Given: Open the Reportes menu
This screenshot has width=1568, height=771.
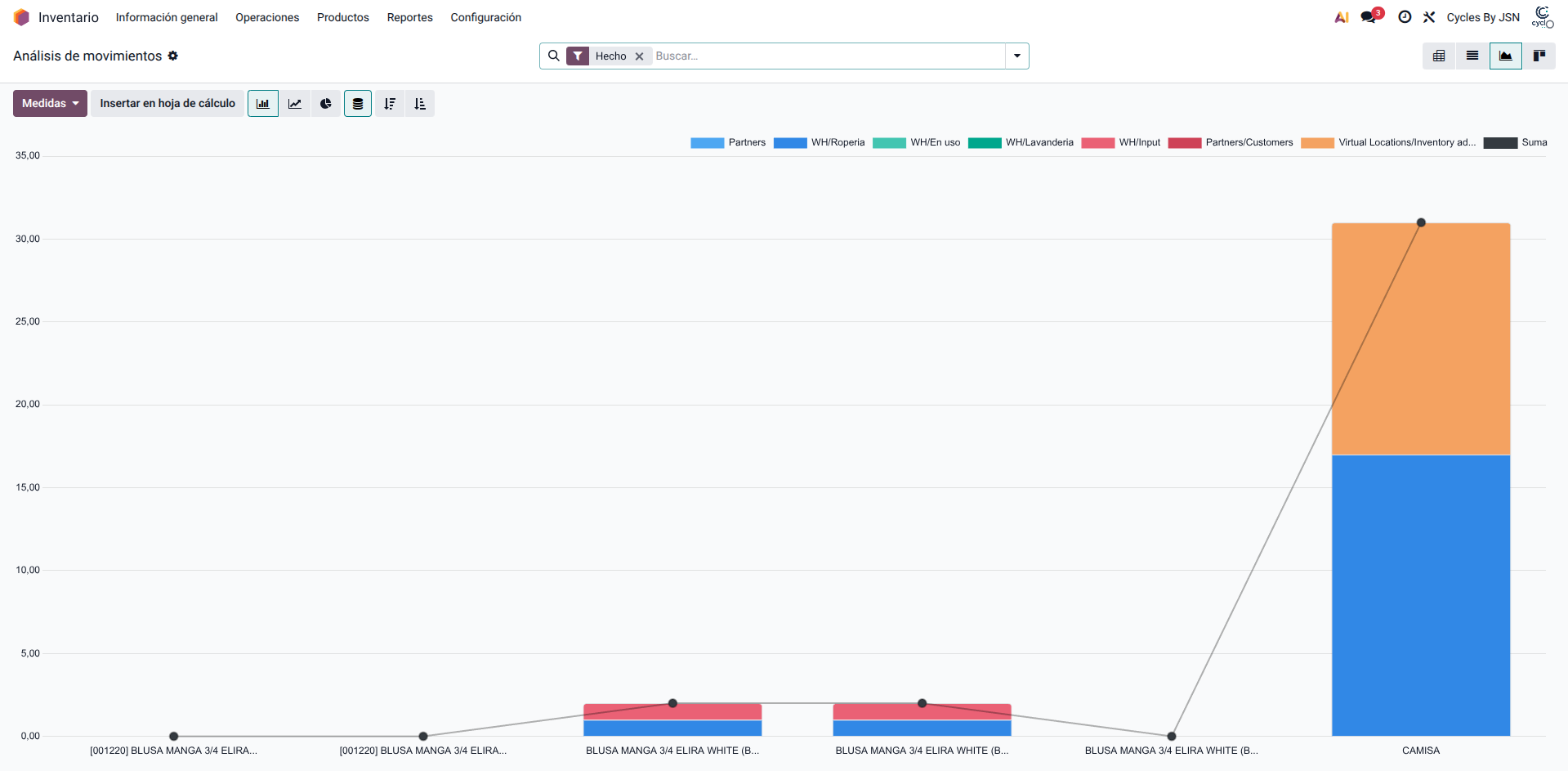Looking at the screenshot, I should click(x=409, y=17).
